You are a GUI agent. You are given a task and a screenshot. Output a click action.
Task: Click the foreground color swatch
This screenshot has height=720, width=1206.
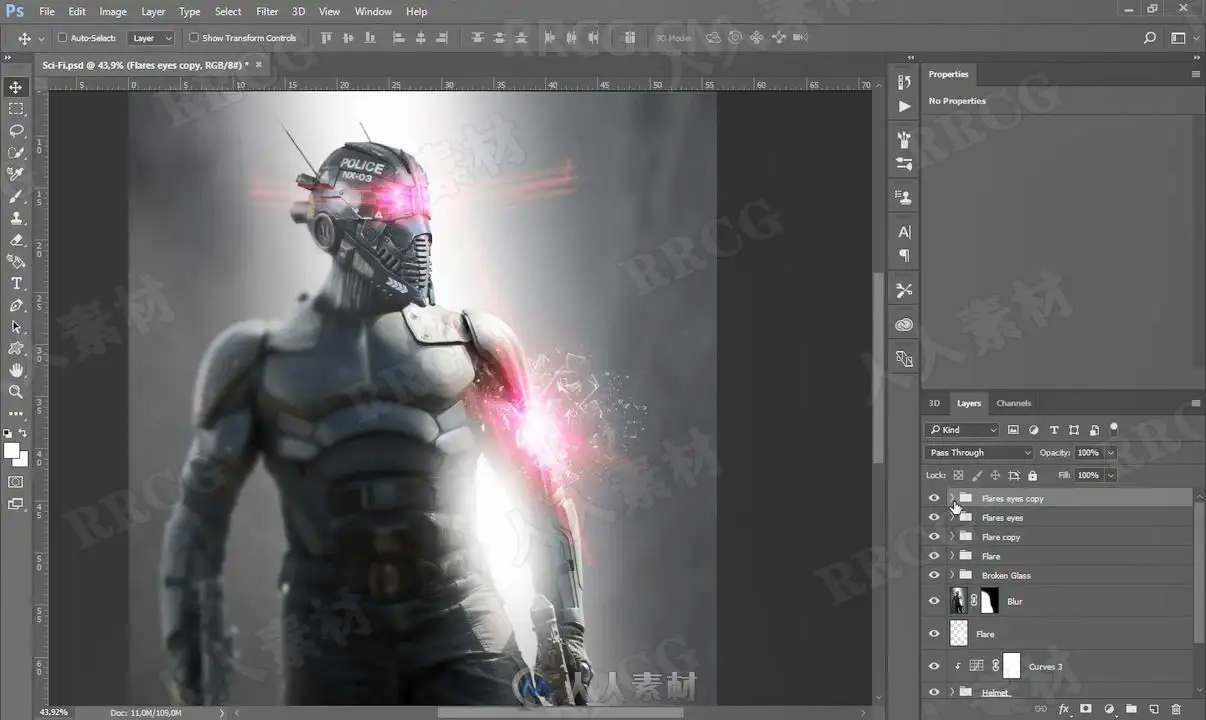(x=12, y=451)
